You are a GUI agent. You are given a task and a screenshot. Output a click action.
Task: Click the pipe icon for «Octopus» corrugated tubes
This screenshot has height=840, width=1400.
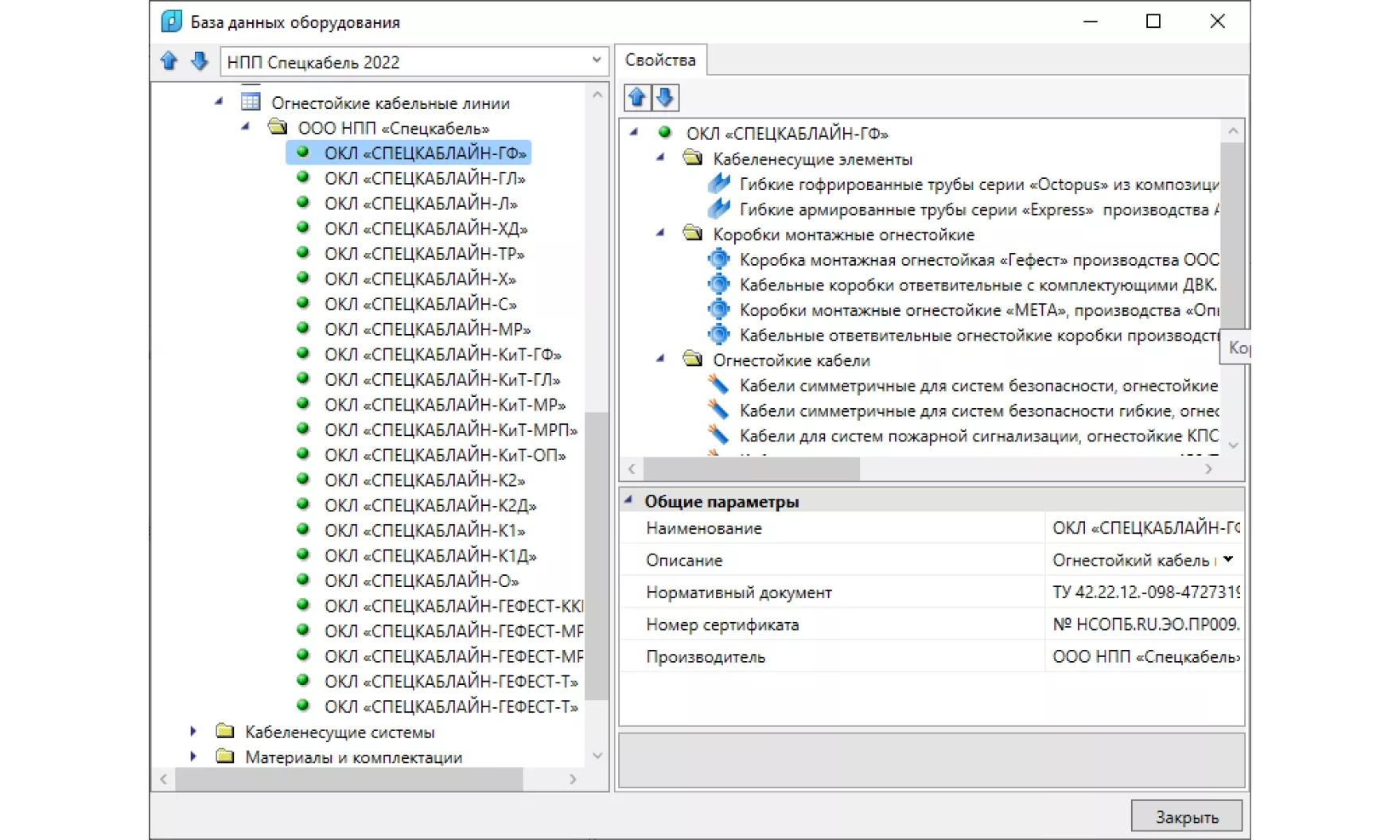(718, 184)
